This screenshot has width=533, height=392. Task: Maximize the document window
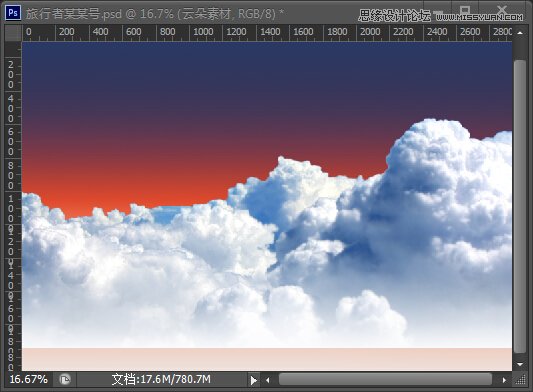(x=465, y=10)
